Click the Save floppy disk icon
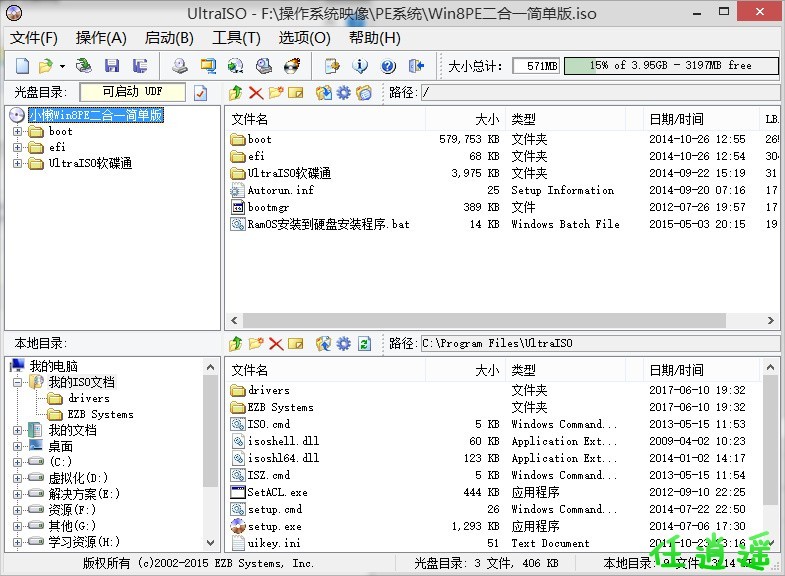Screen dimensions: 785x576 (x=112, y=66)
